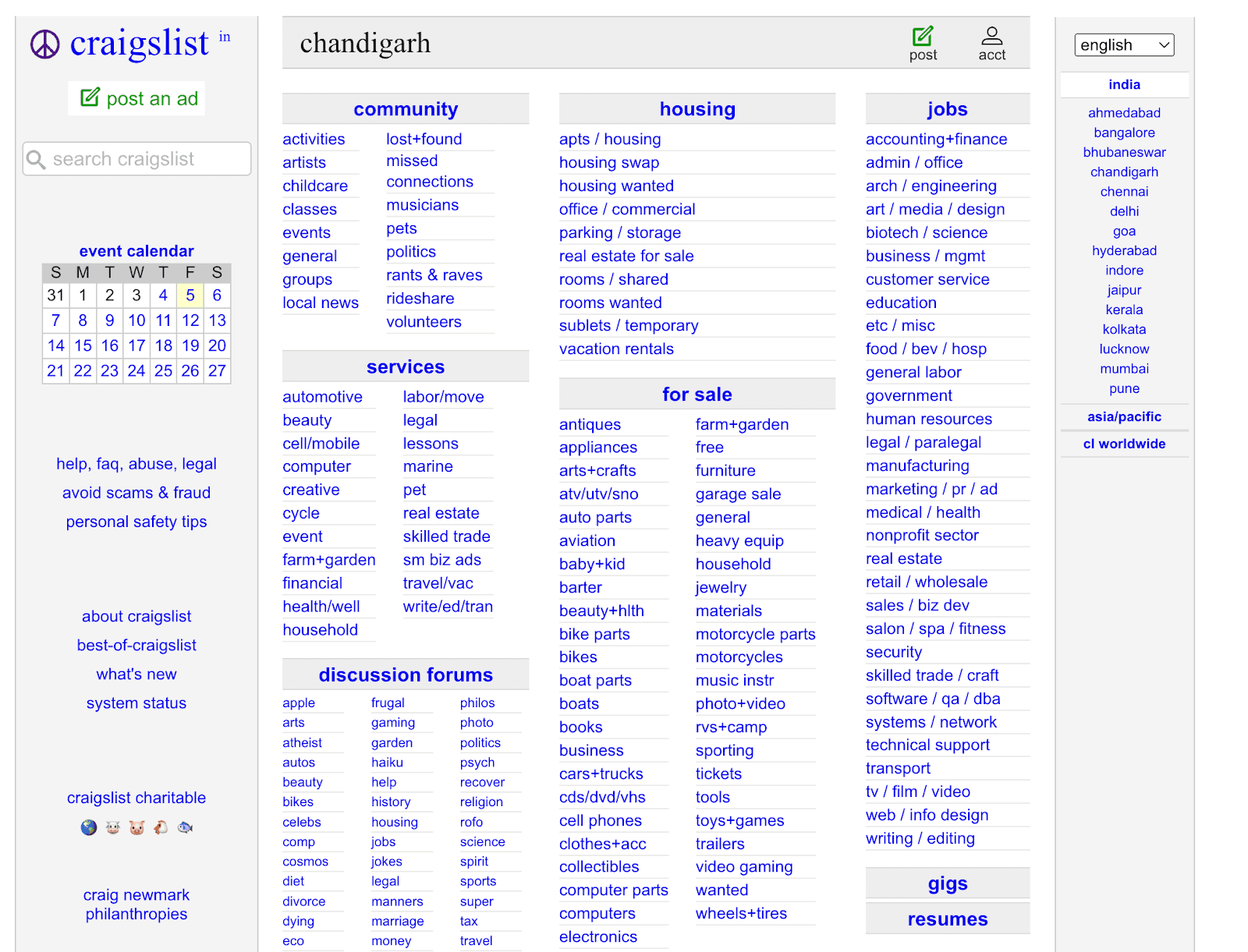Open web / info design jobs
This screenshot has width=1248, height=952.
(x=927, y=815)
